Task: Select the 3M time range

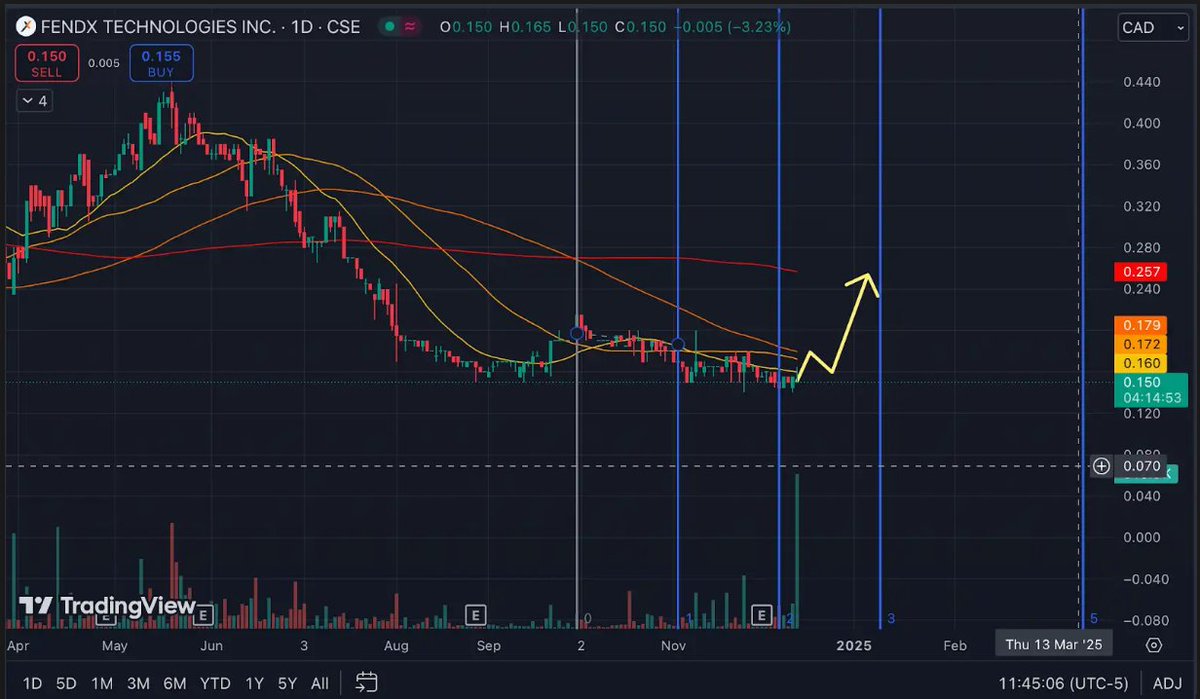Action: coord(138,684)
